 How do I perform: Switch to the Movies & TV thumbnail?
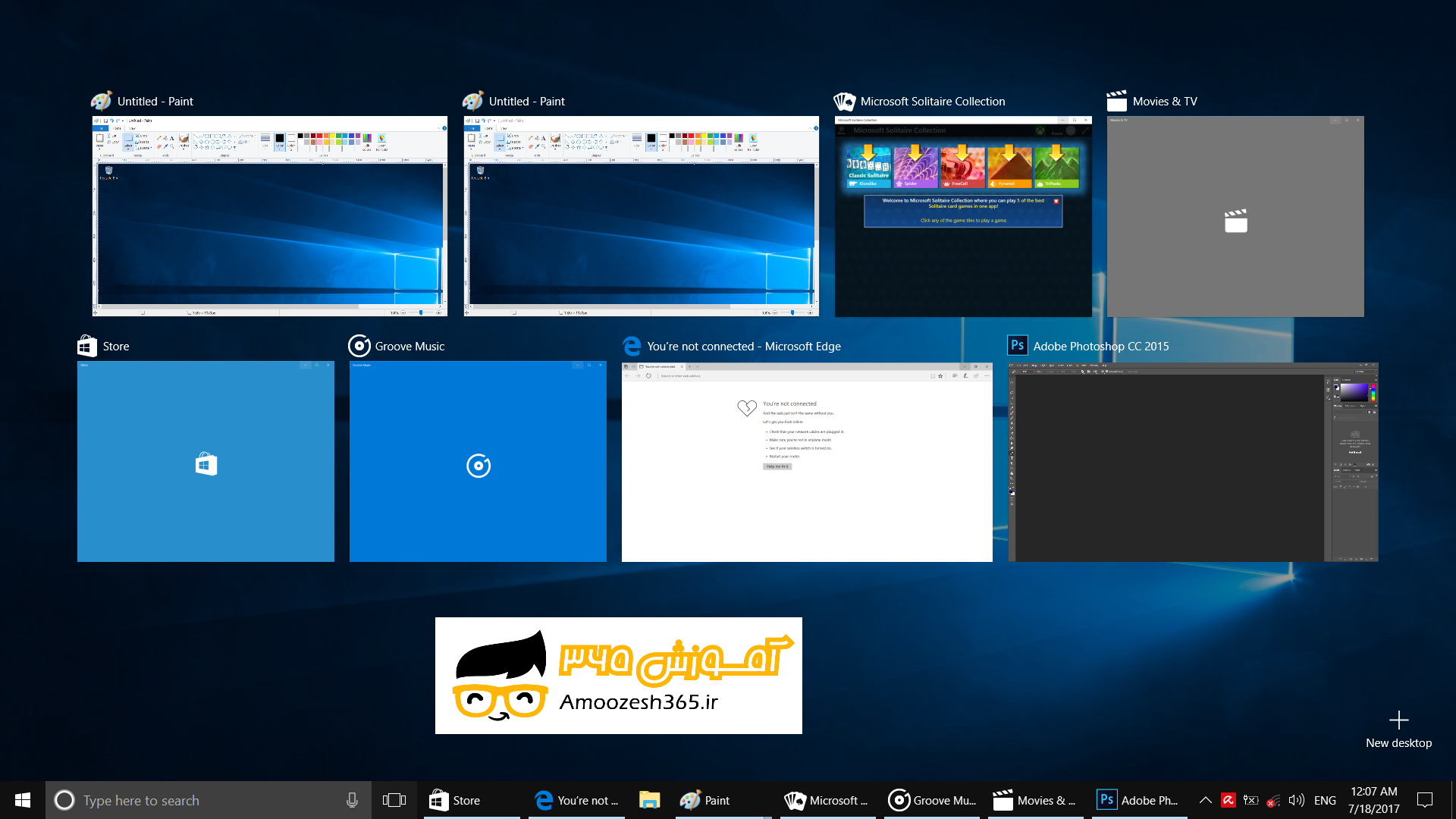click(1235, 216)
